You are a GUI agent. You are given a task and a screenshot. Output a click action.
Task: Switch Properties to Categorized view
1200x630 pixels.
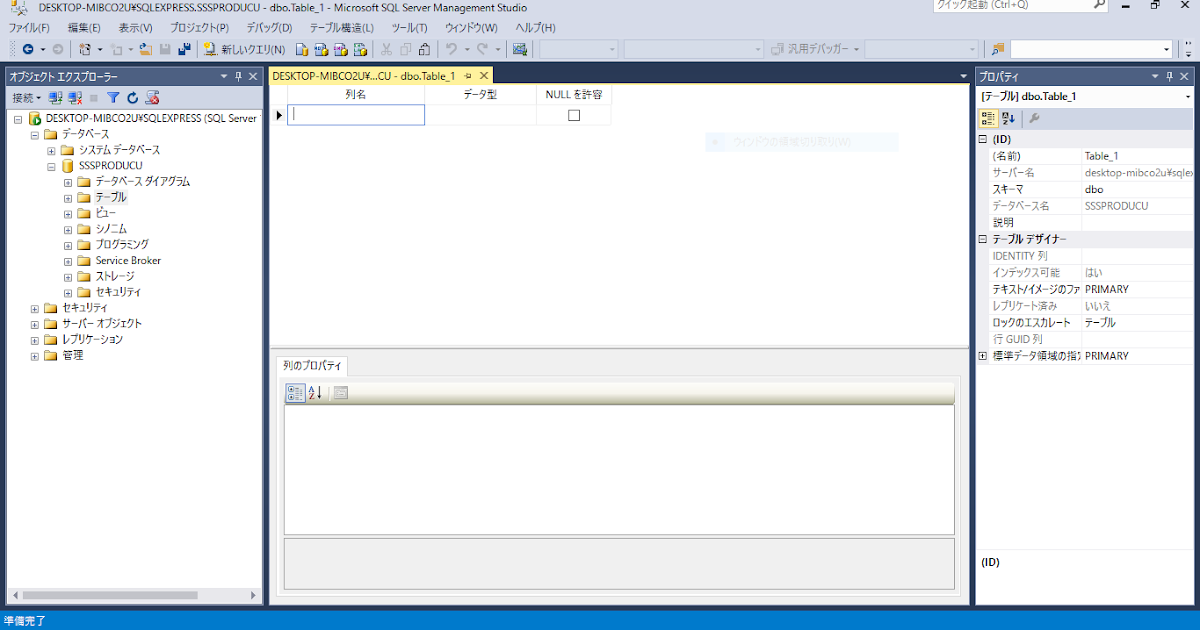point(988,118)
